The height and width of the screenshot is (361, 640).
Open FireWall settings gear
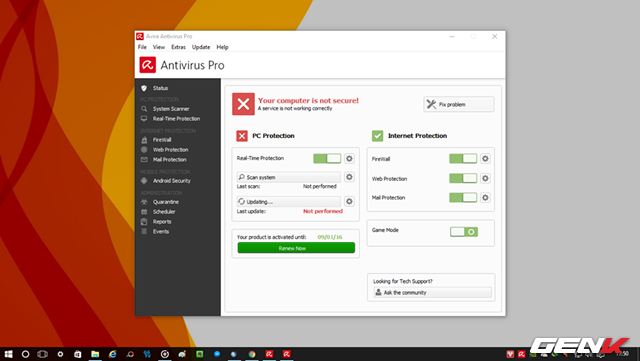[485, 158]
